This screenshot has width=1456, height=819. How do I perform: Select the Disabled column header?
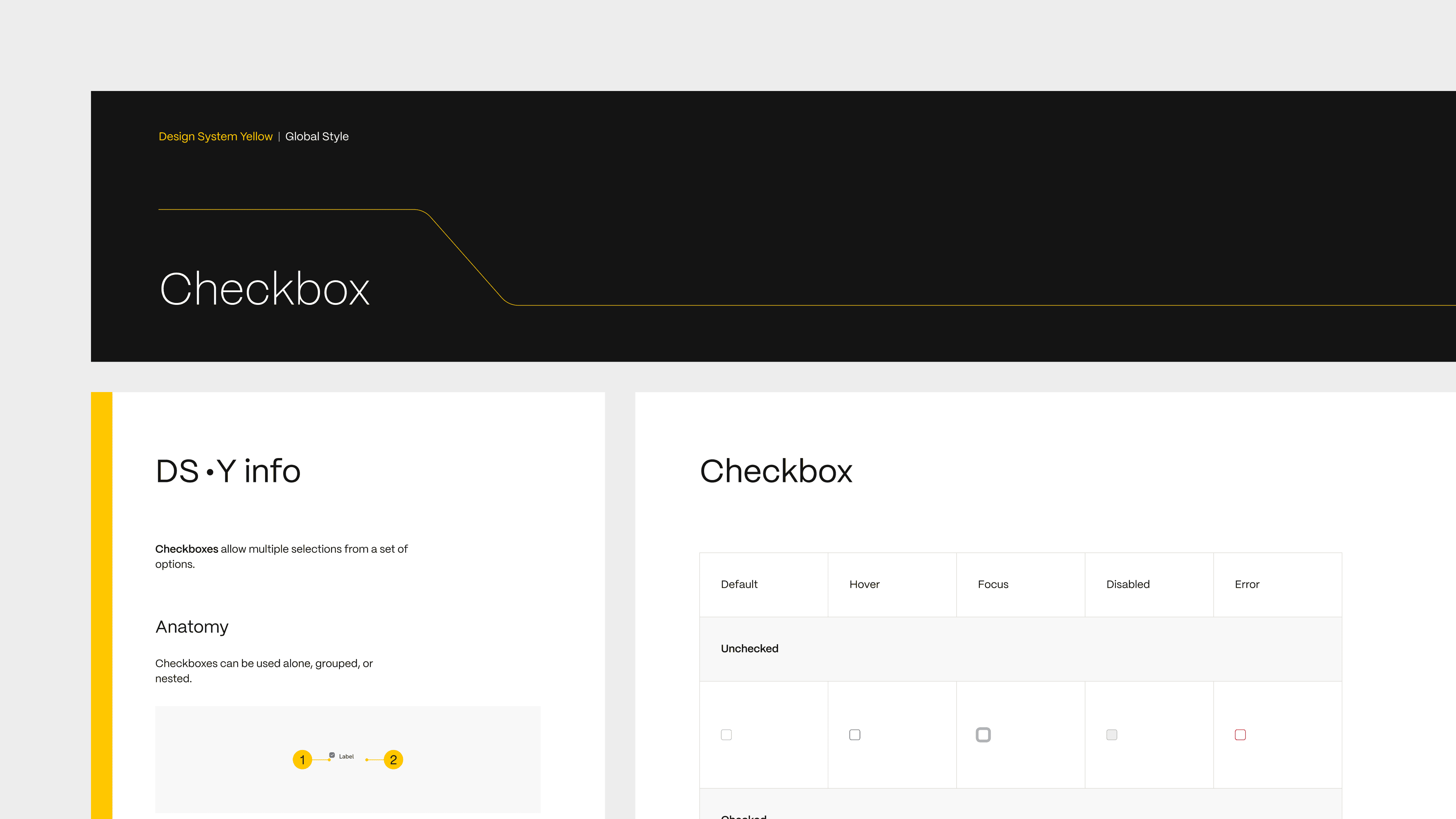(1128, 584)
